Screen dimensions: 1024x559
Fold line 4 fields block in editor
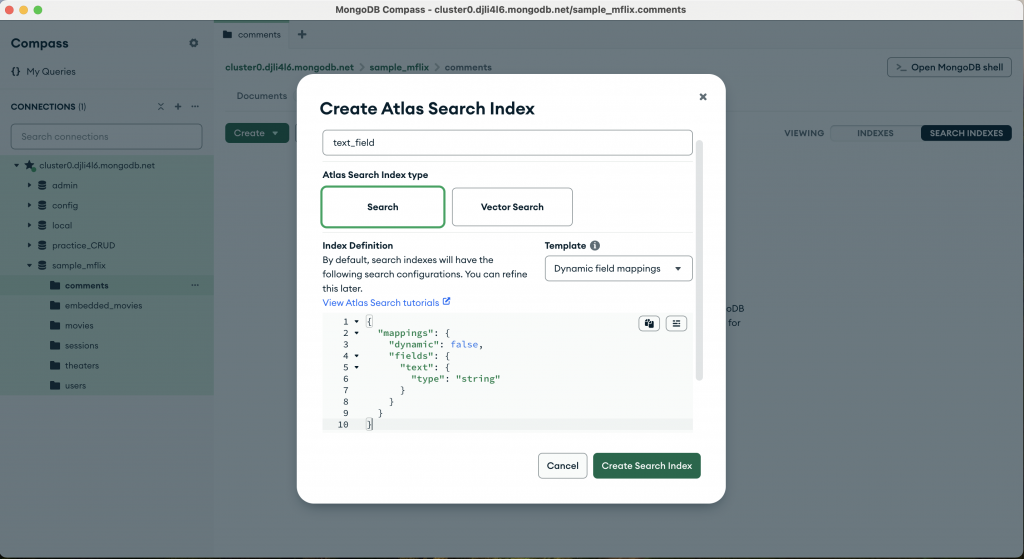(x=357, y=356)
